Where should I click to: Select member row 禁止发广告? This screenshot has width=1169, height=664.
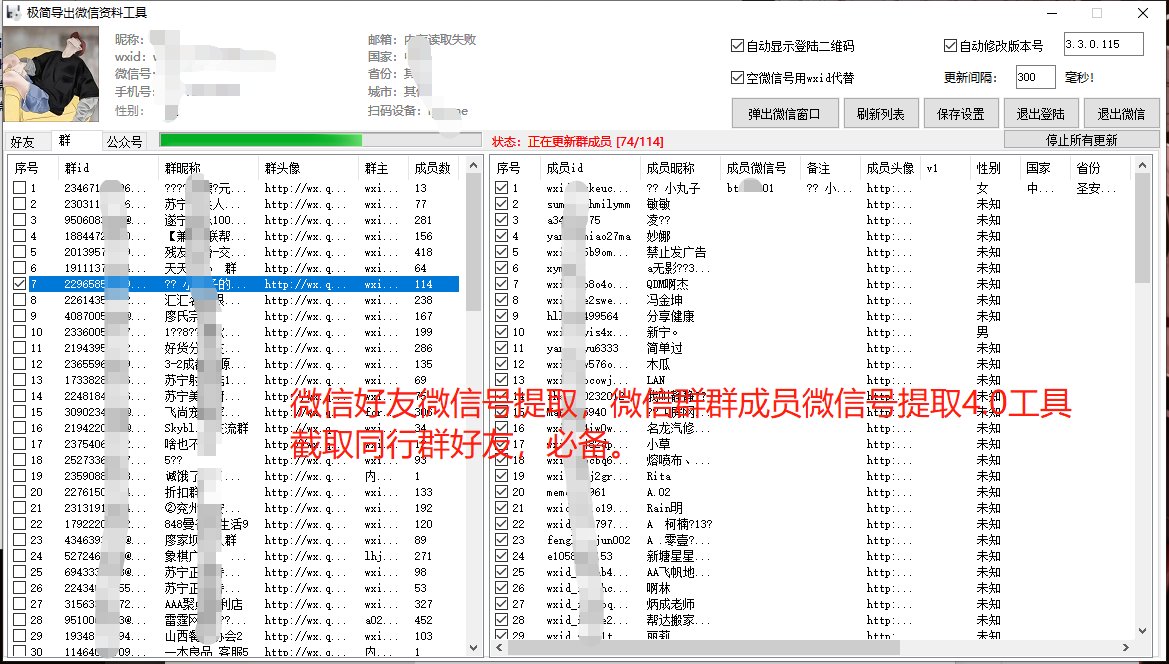pyautogui.click(x=813, y=252)
